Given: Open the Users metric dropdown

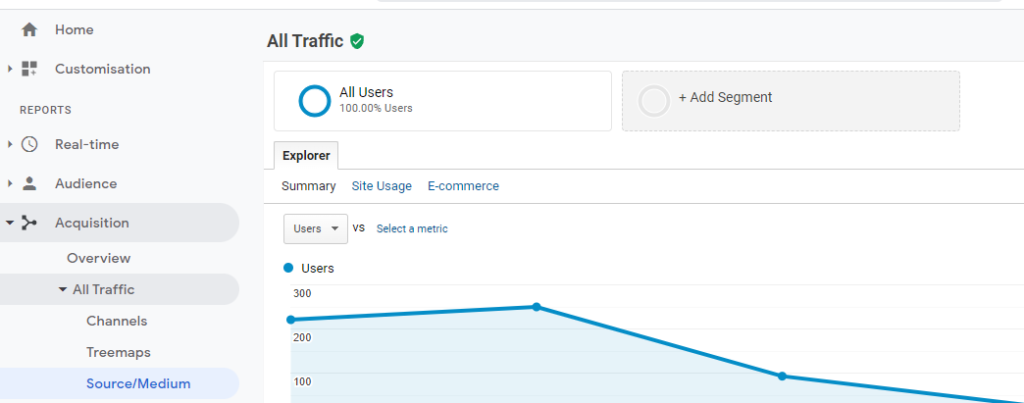Looking at the screenshot, I should click(315, 229).
